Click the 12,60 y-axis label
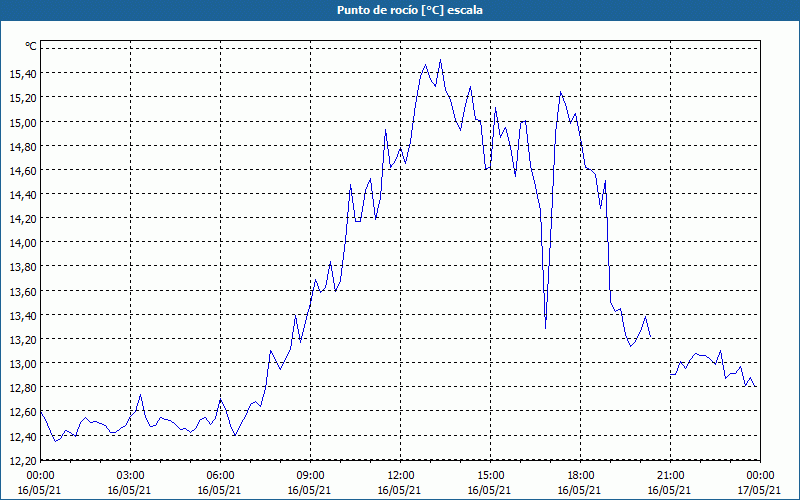Image resolution: width=800 pixels, height=500 pixels. [x=23, y=413]
